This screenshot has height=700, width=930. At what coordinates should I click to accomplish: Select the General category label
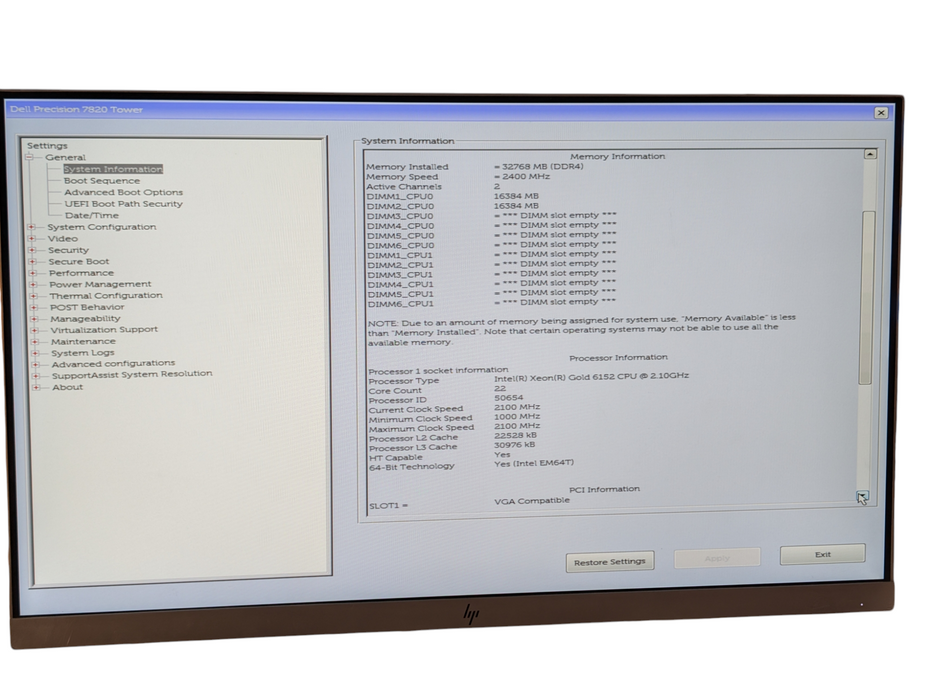coord(65,157)
